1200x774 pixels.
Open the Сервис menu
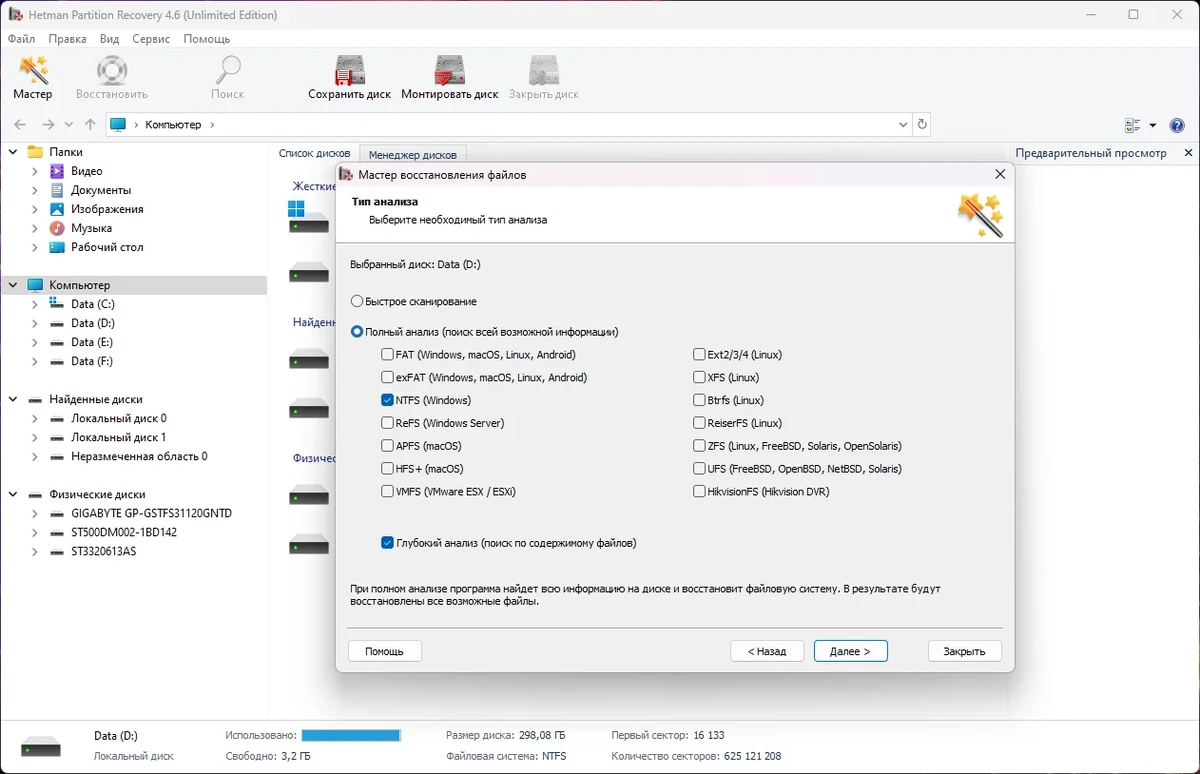coord(151,39)
